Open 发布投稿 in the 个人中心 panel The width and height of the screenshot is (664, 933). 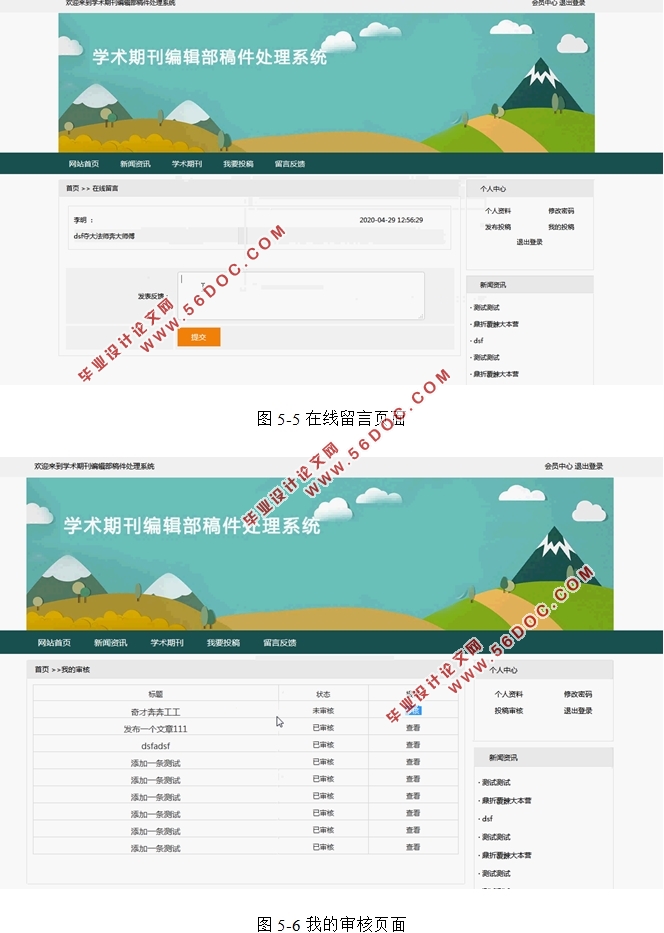(498, 227)
